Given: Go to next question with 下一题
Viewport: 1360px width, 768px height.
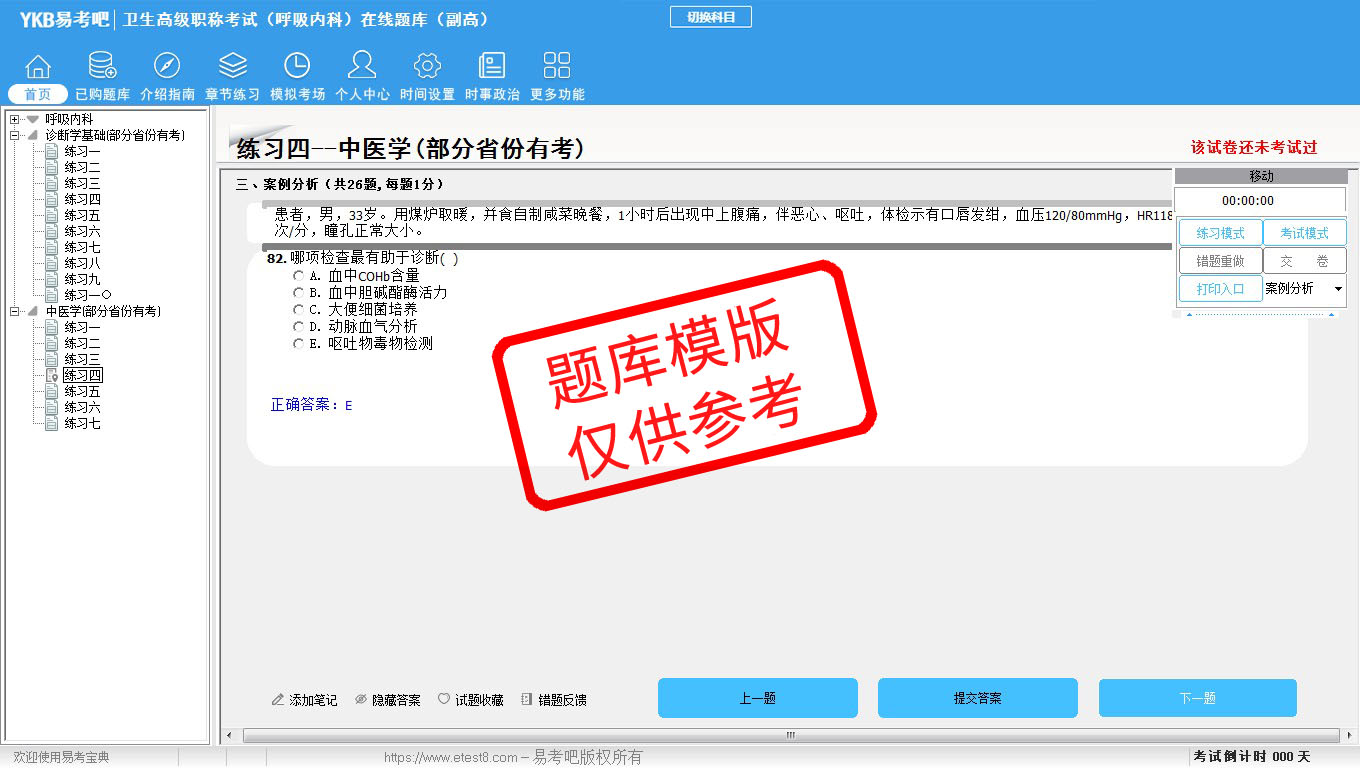Looking at the screenshot, I should (x=1197, y=698).
